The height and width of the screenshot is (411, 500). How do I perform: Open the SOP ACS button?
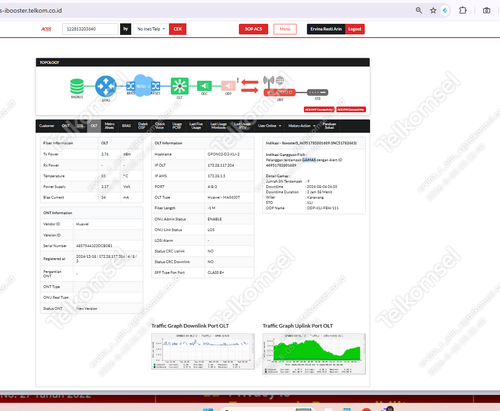click(253, 29)
